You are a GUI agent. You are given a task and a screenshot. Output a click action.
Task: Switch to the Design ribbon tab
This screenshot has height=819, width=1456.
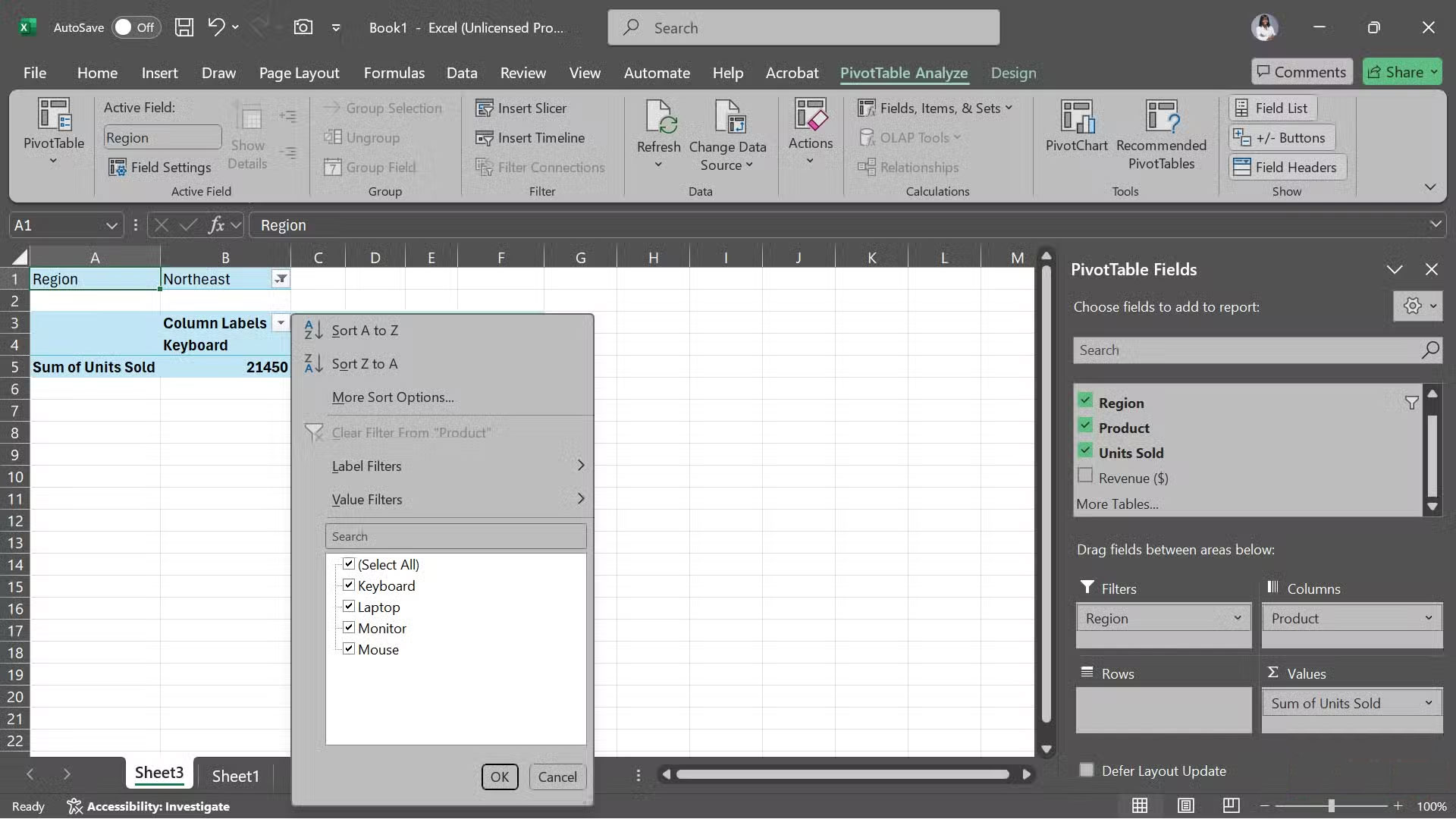pos(1013,73)
